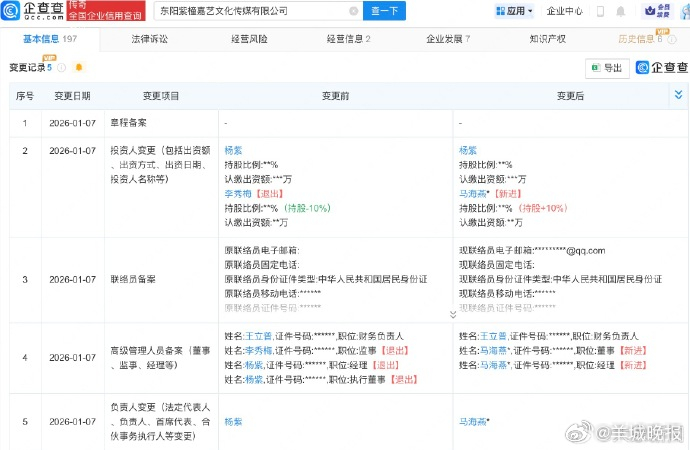Switch to the 经营风险 tab
Viewport: 690px width, 450px height.
pos(249,39)
